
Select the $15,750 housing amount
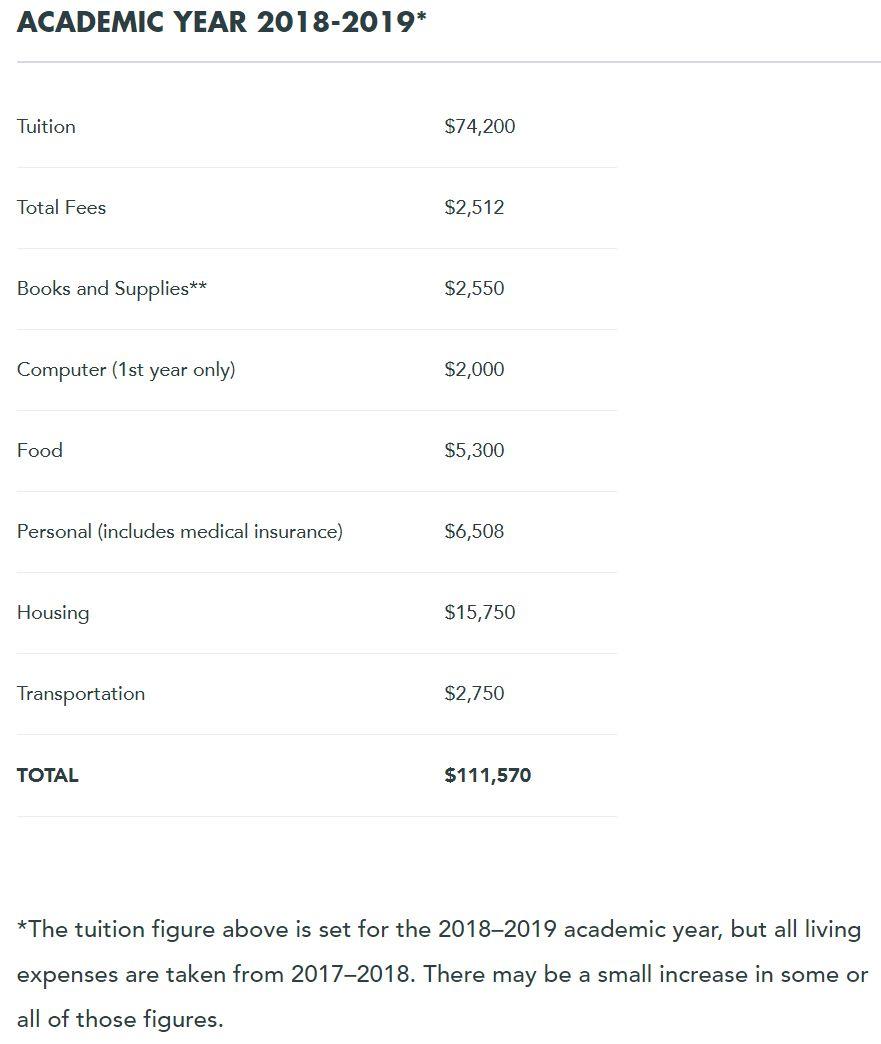click(x=480, y=613)
